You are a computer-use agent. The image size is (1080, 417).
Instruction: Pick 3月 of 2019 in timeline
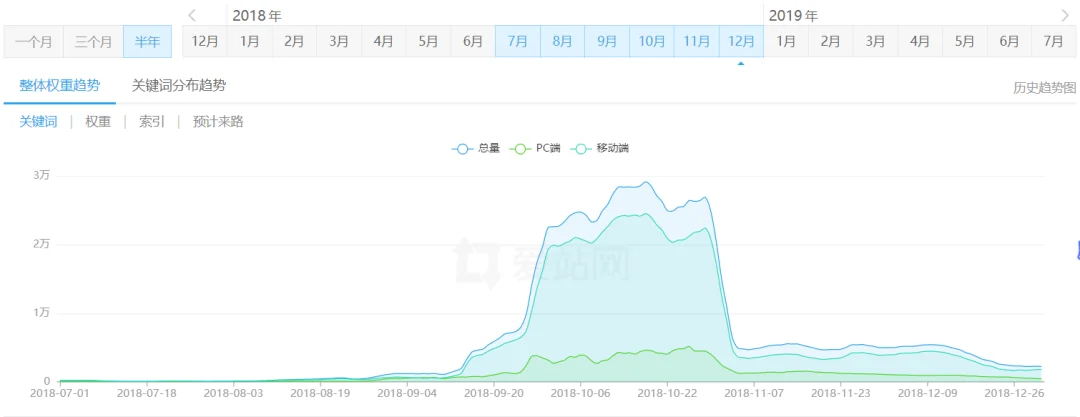tap(875, 41)
